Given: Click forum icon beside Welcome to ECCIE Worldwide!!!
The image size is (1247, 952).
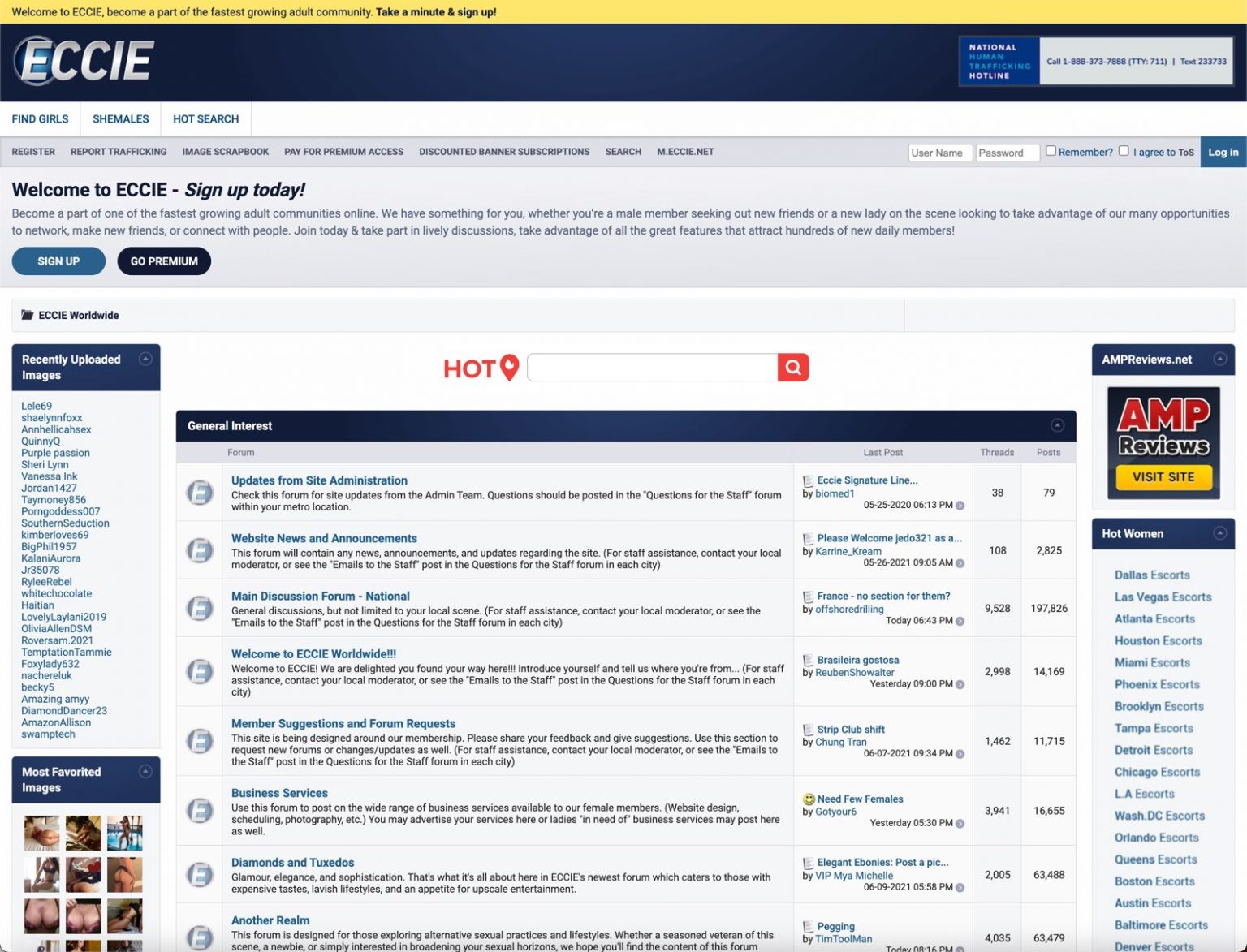Looking at the screenshot, I should 200,671.
